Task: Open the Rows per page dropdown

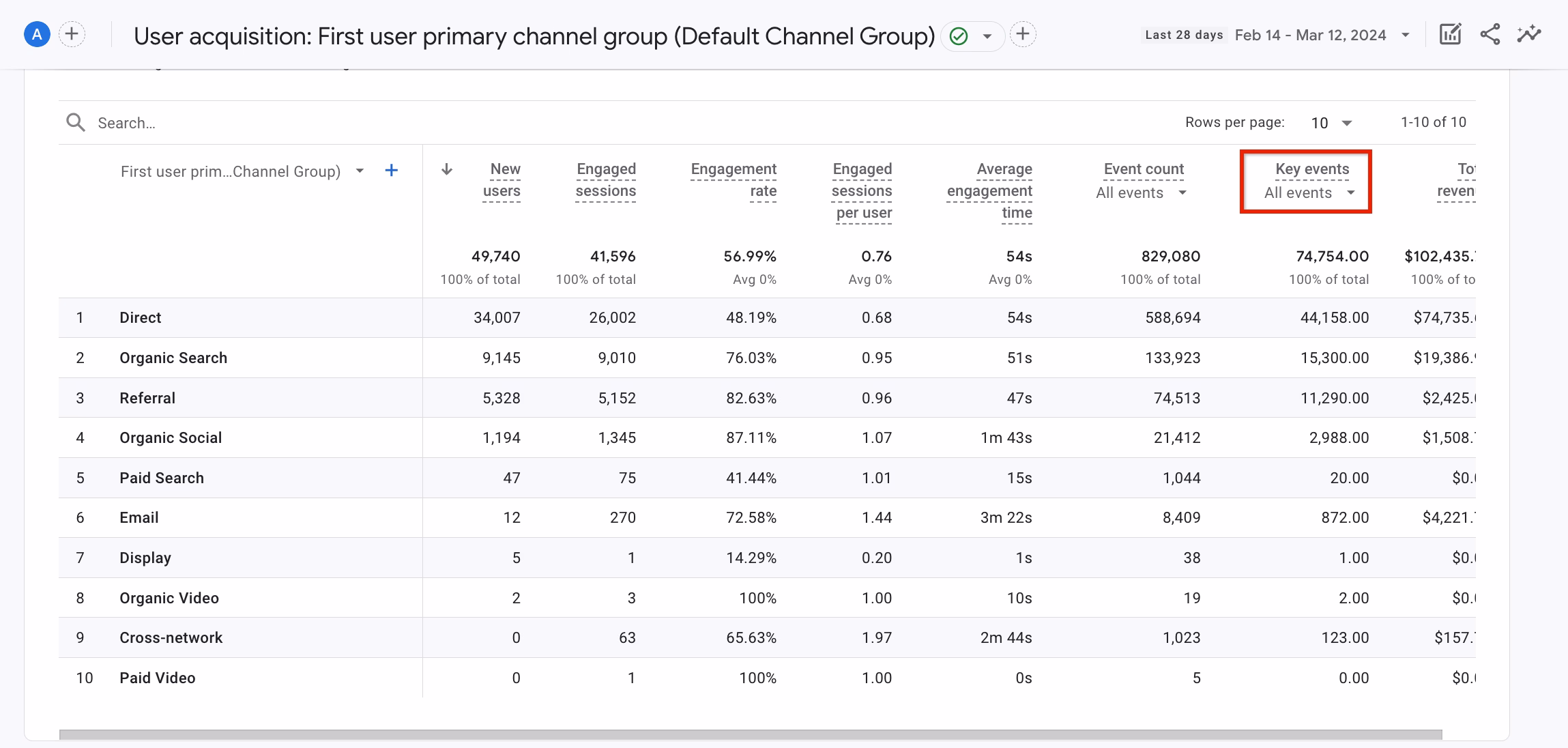Action: [x=1331, y=123]
